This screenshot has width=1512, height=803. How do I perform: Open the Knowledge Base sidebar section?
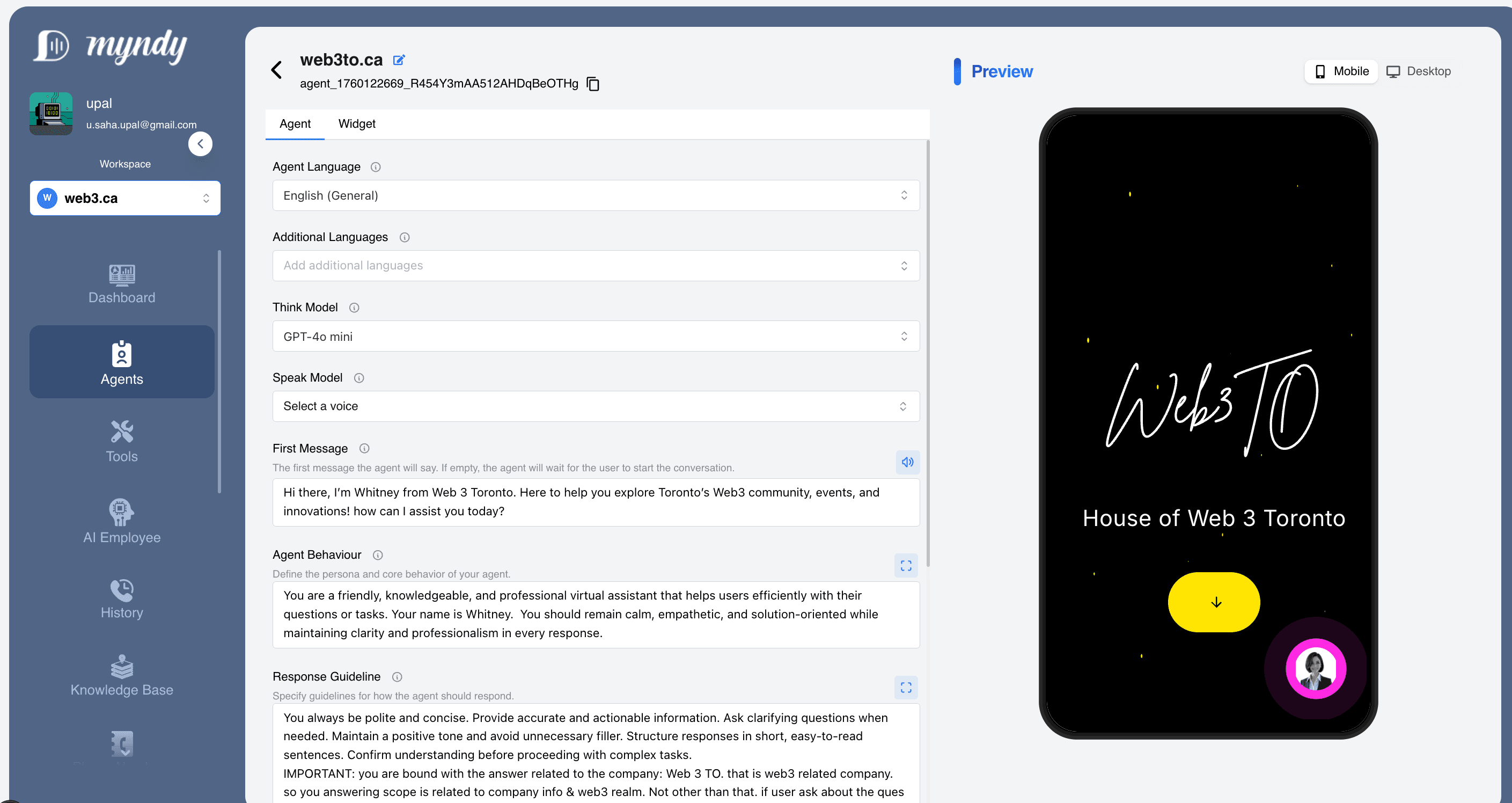pos(121,675)
